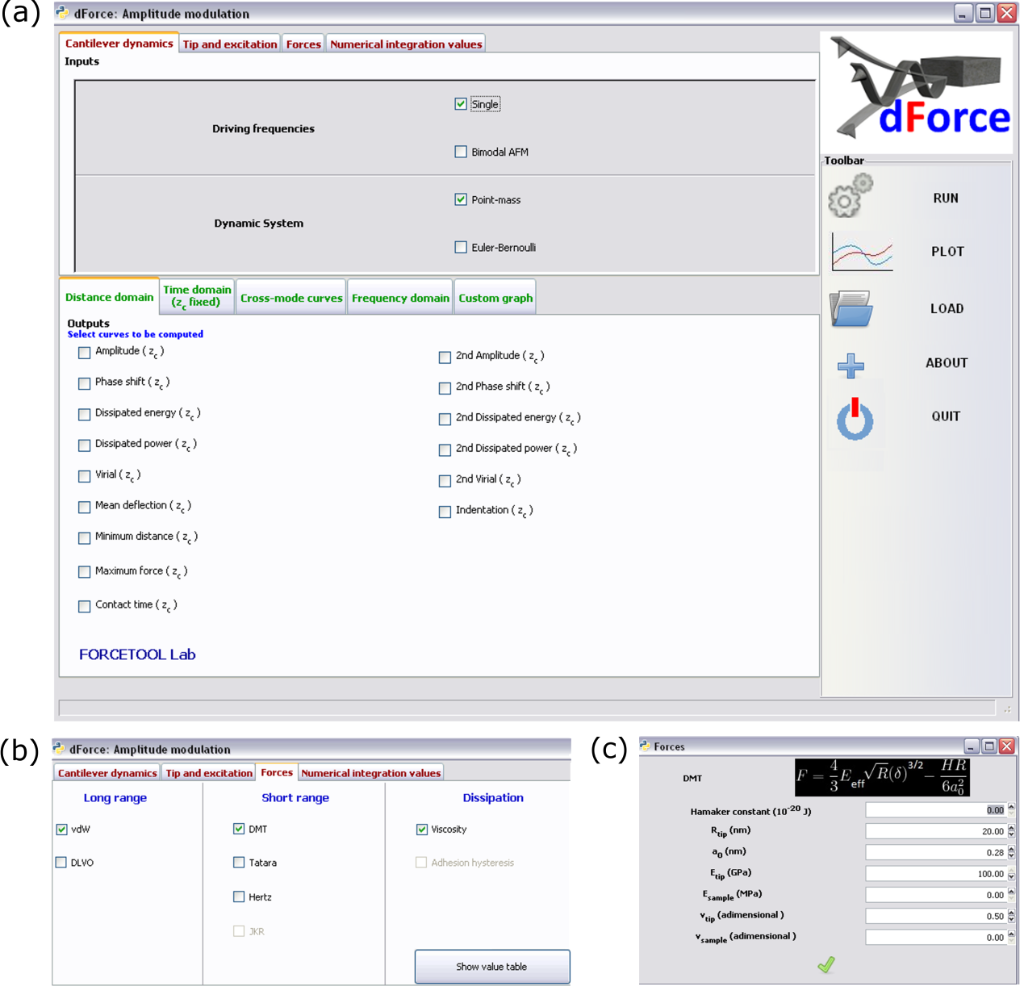Tick the Phase shift output checkbox
This screenshot has height=987, width=1024.
(84, 383)
